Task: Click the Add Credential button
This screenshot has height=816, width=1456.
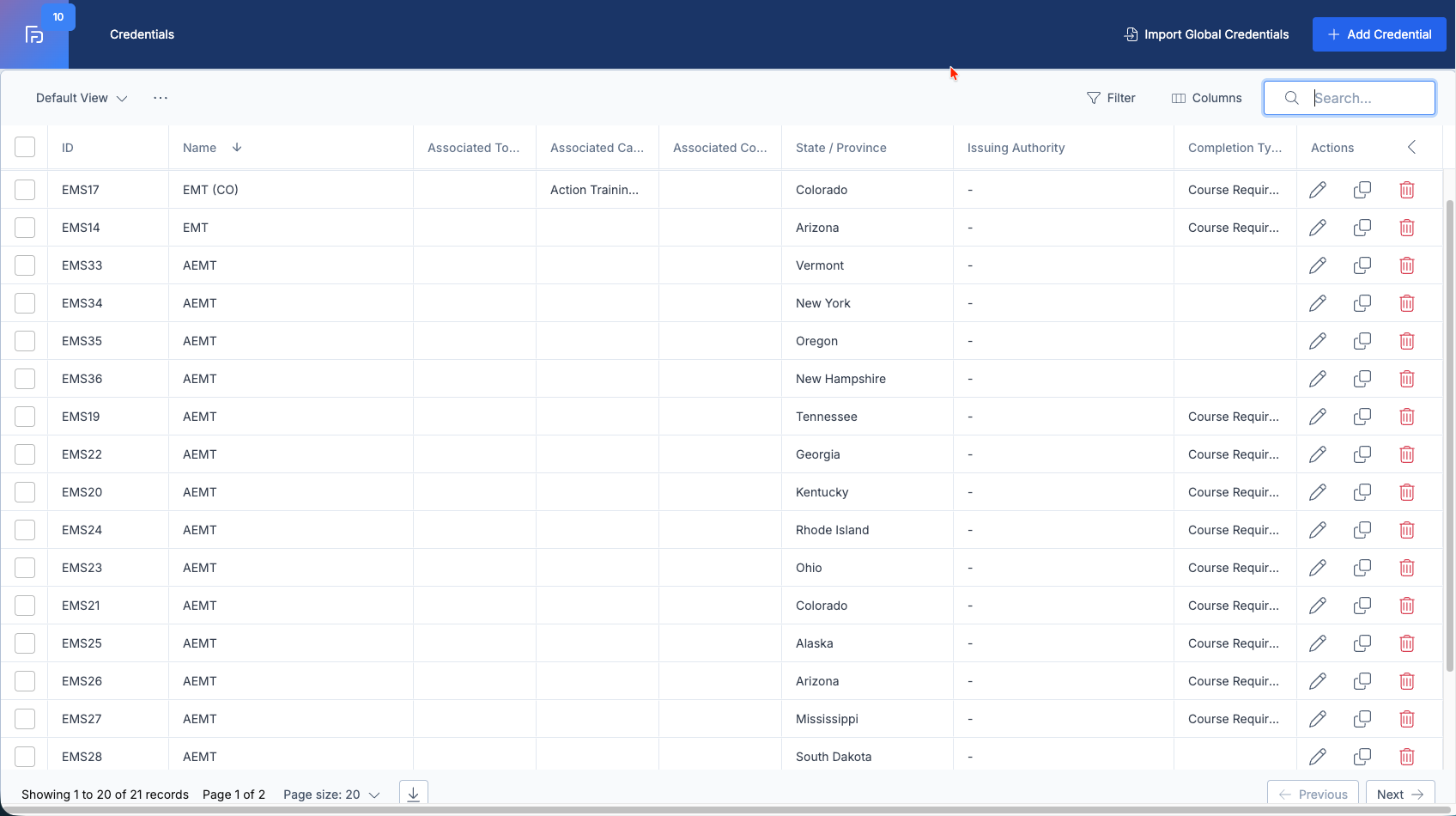Action: 1380,34
